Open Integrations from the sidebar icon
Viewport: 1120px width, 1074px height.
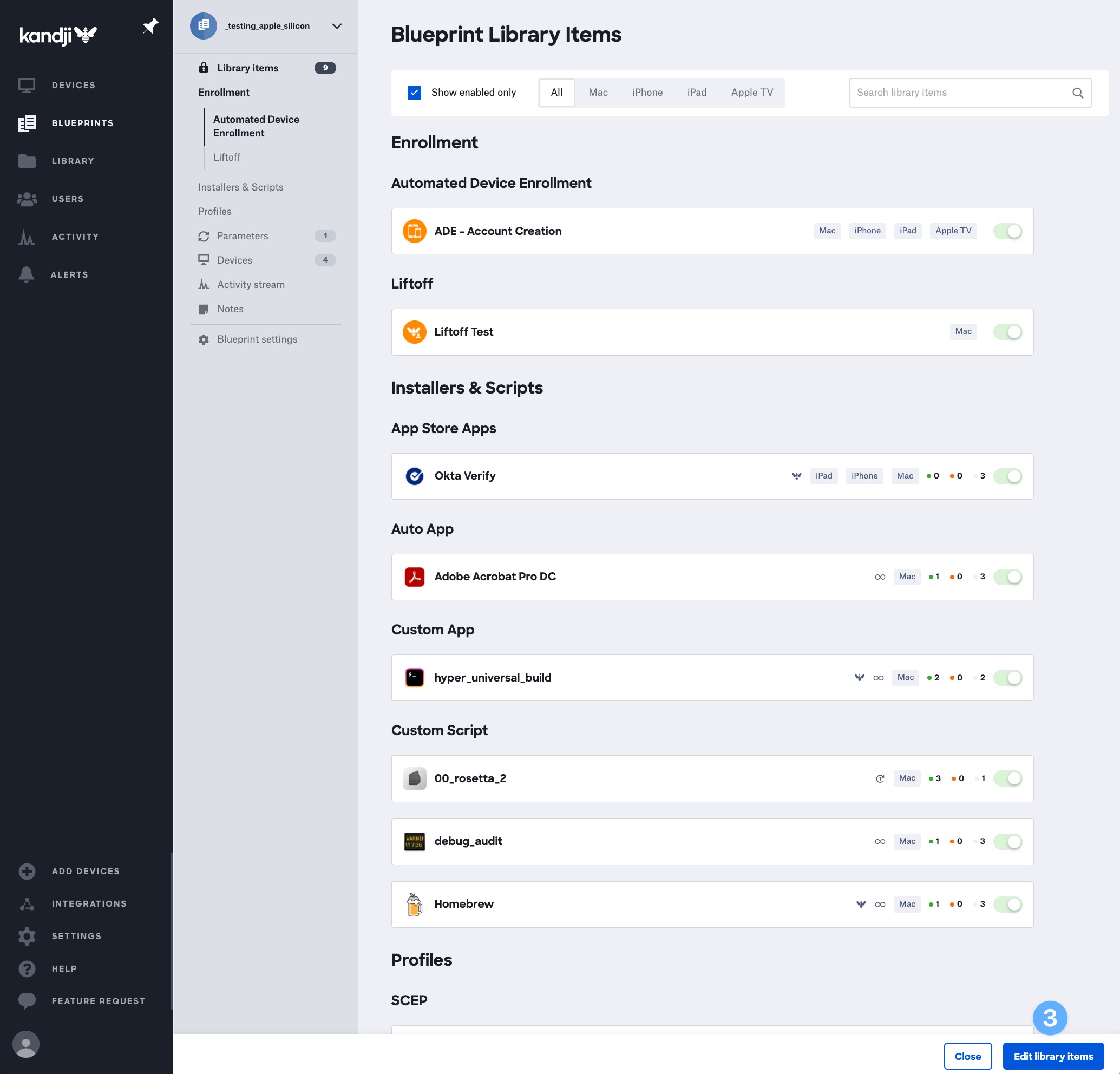[x=27, y=903]
